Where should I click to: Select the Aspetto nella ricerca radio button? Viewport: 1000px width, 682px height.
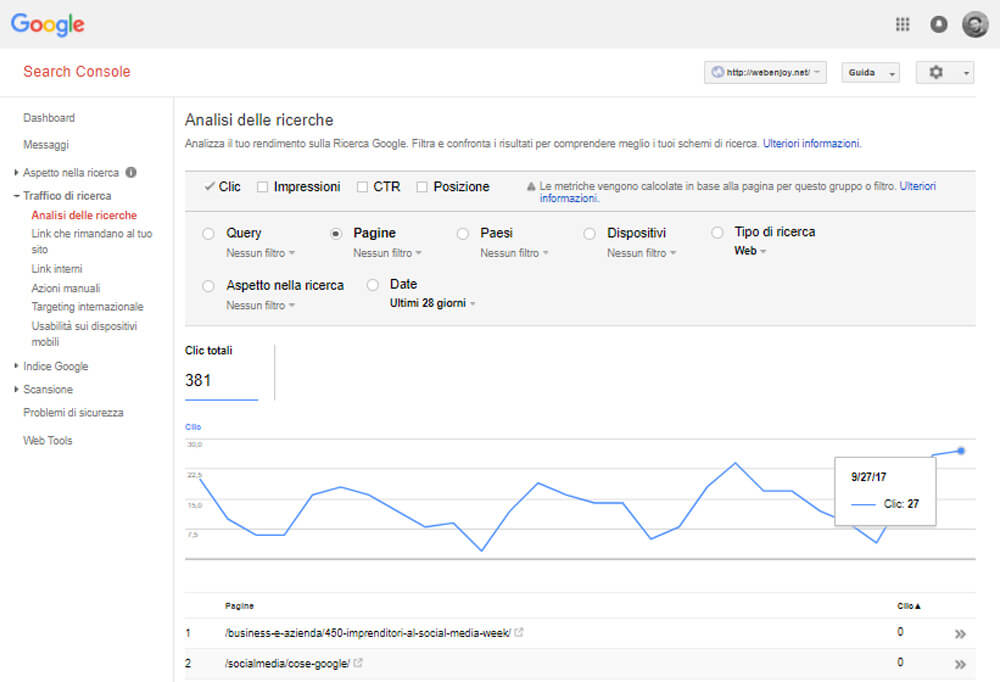click(x=208, y=286)
